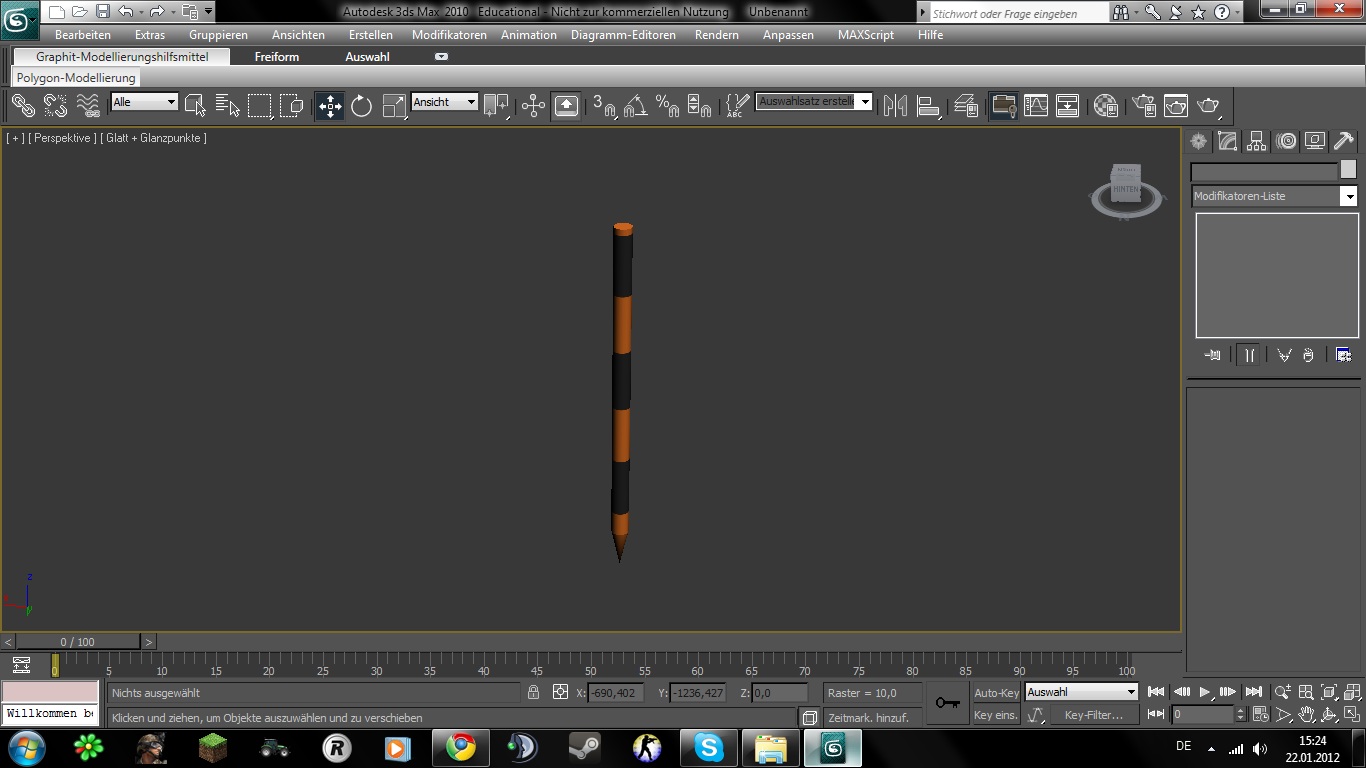Activate the select object tool
1366x768 pixels.
pyautogui.click(x=196, y=104)
